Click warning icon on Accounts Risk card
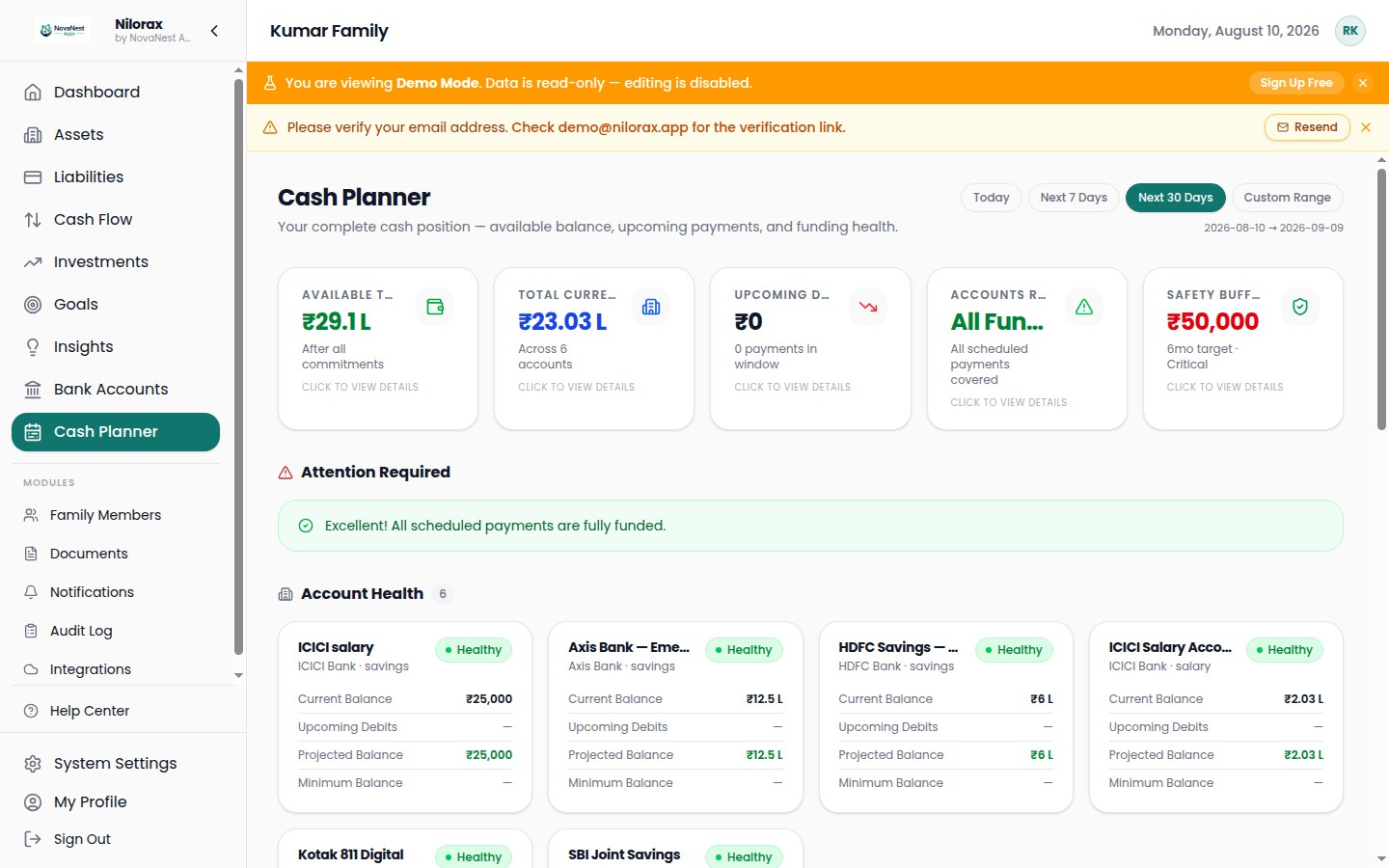Screen dimensions: 1389x868 tap(1084, 307)
